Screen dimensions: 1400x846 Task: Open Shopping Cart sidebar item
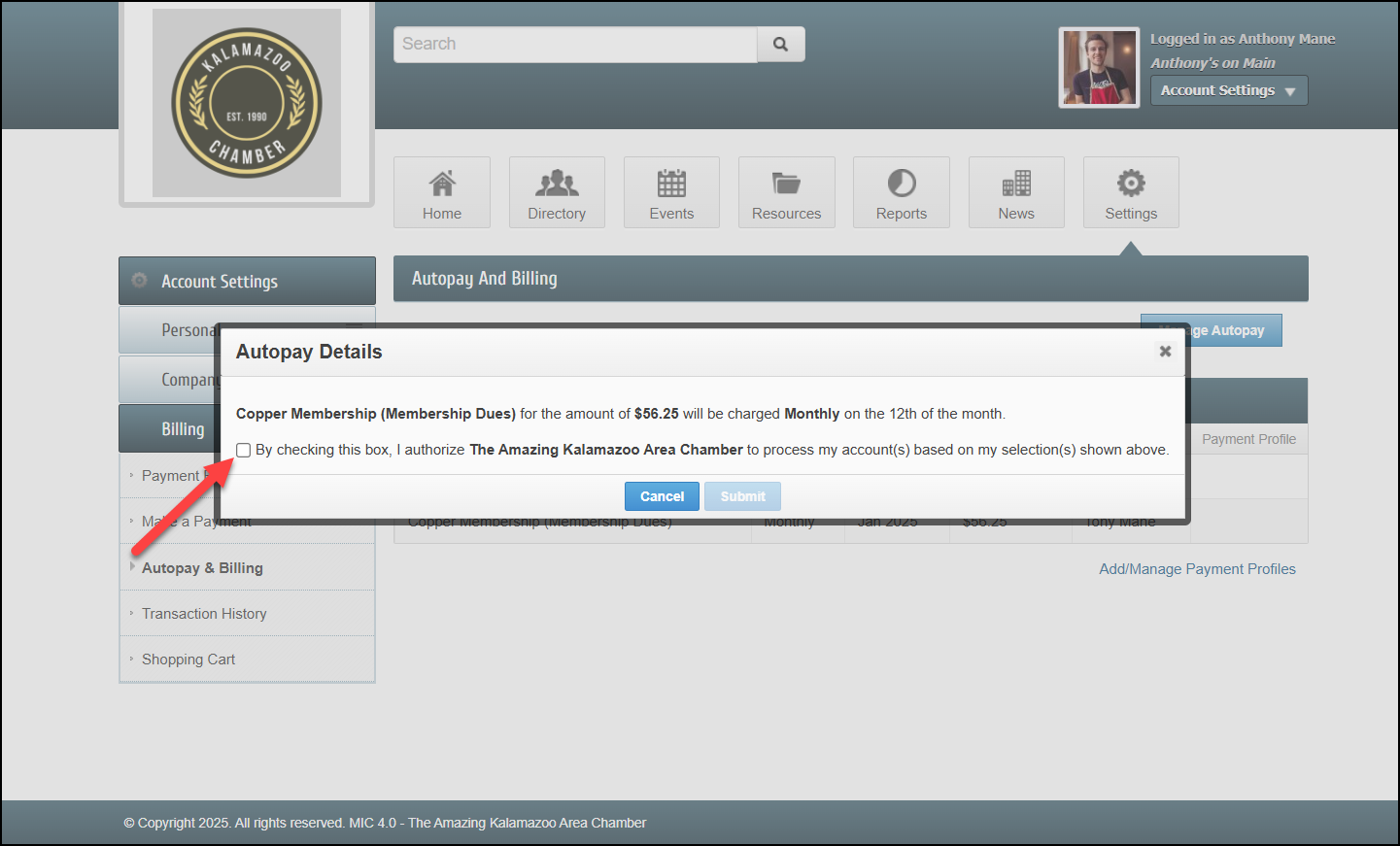tap(188, 660)
